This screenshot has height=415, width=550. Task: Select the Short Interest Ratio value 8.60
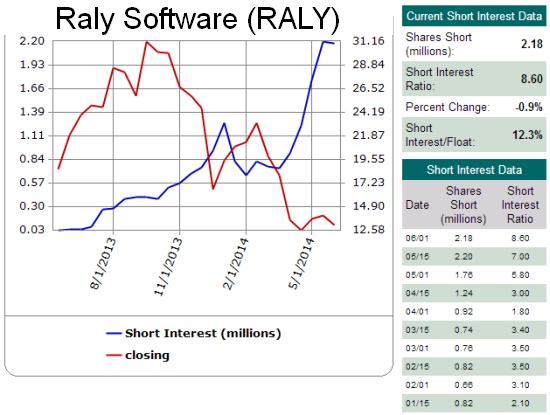click(x=532, y=79)
